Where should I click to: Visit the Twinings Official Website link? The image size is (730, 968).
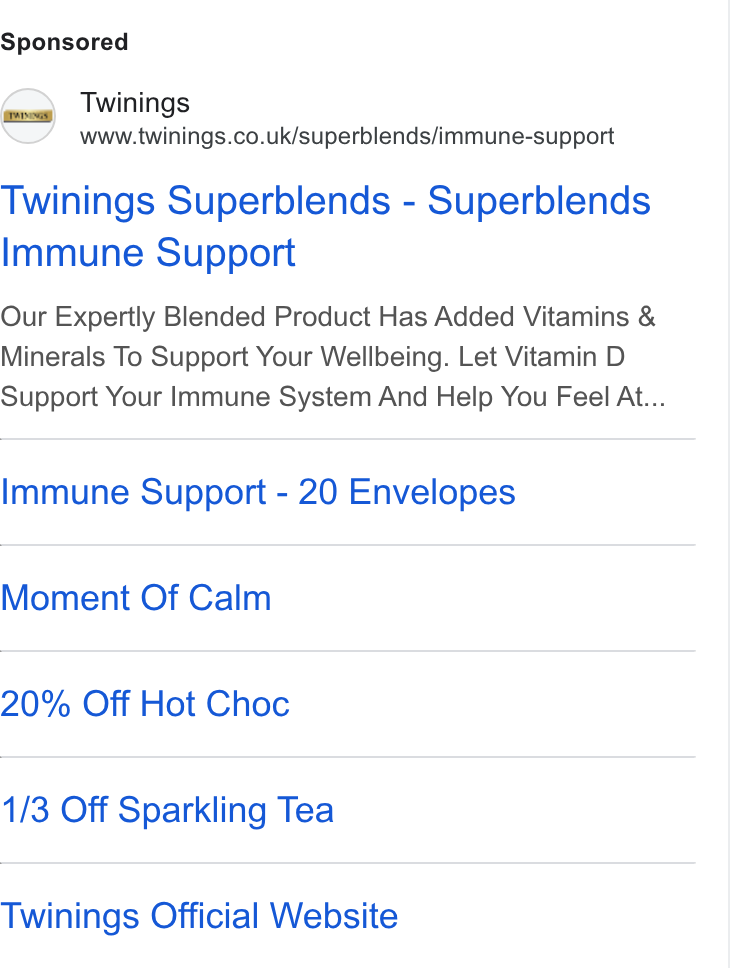point(199,916)
